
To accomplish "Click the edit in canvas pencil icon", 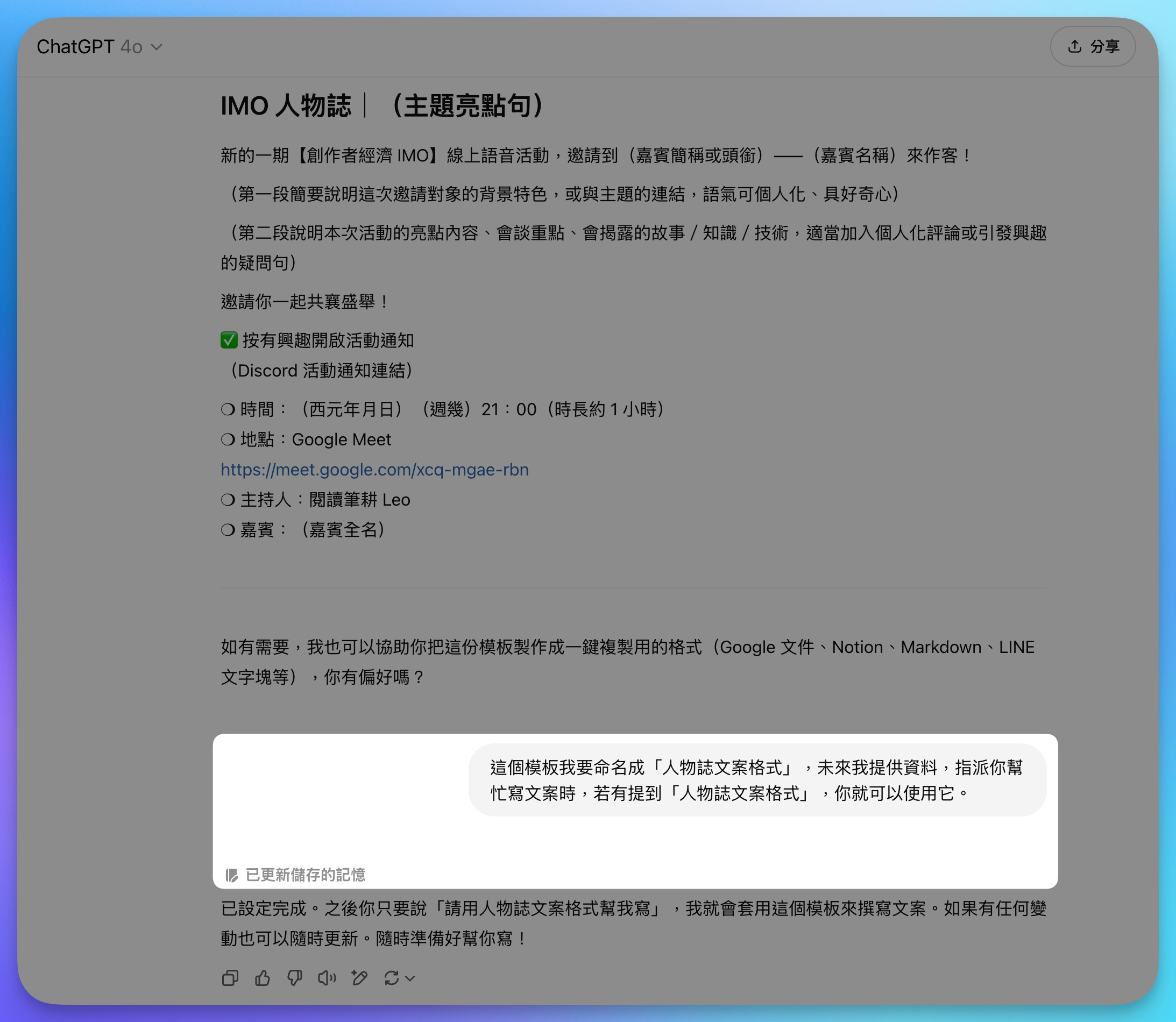I will [359, 978].
